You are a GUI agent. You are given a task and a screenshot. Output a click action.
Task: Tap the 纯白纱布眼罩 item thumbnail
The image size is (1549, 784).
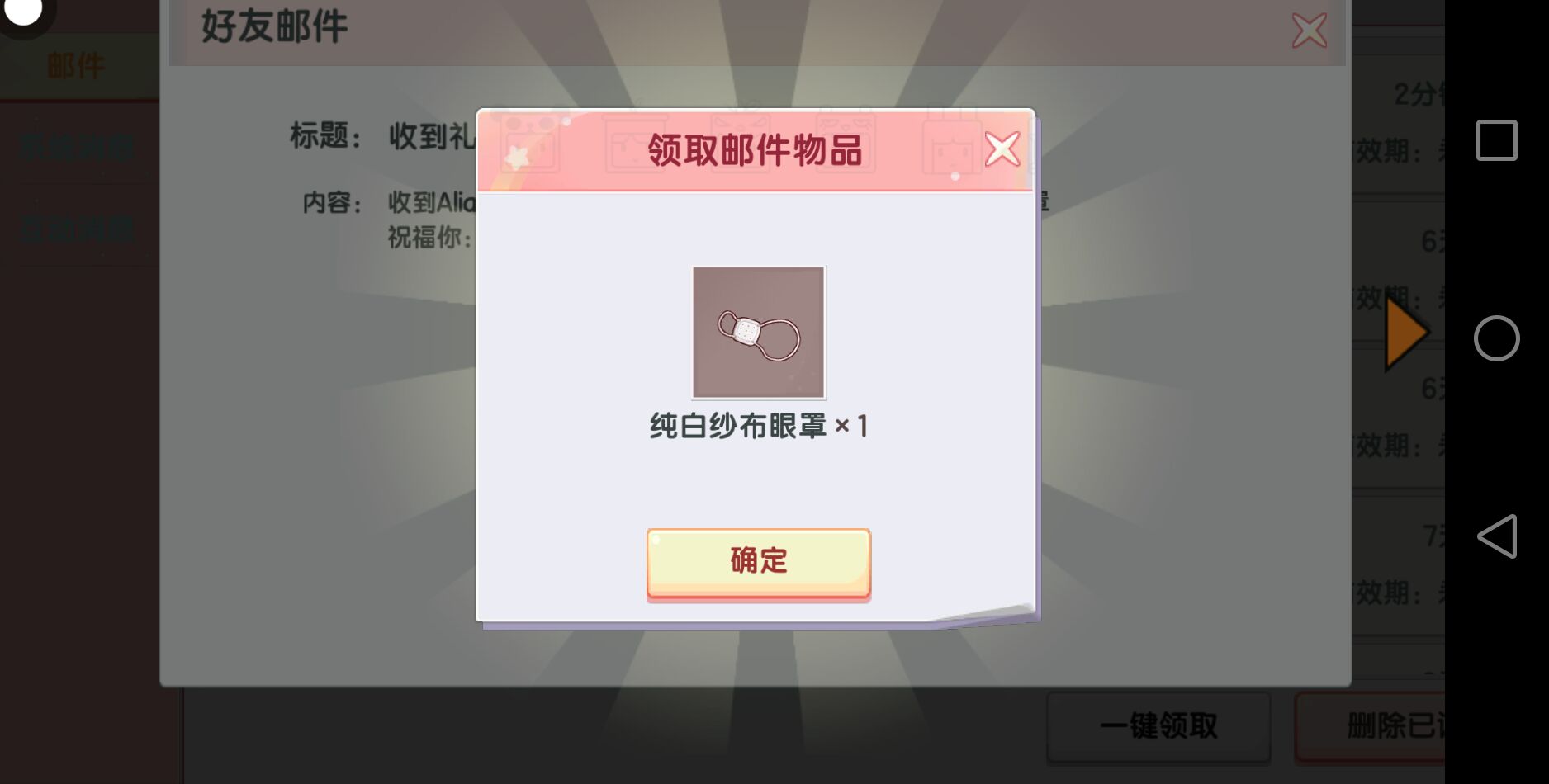point(758,333)
